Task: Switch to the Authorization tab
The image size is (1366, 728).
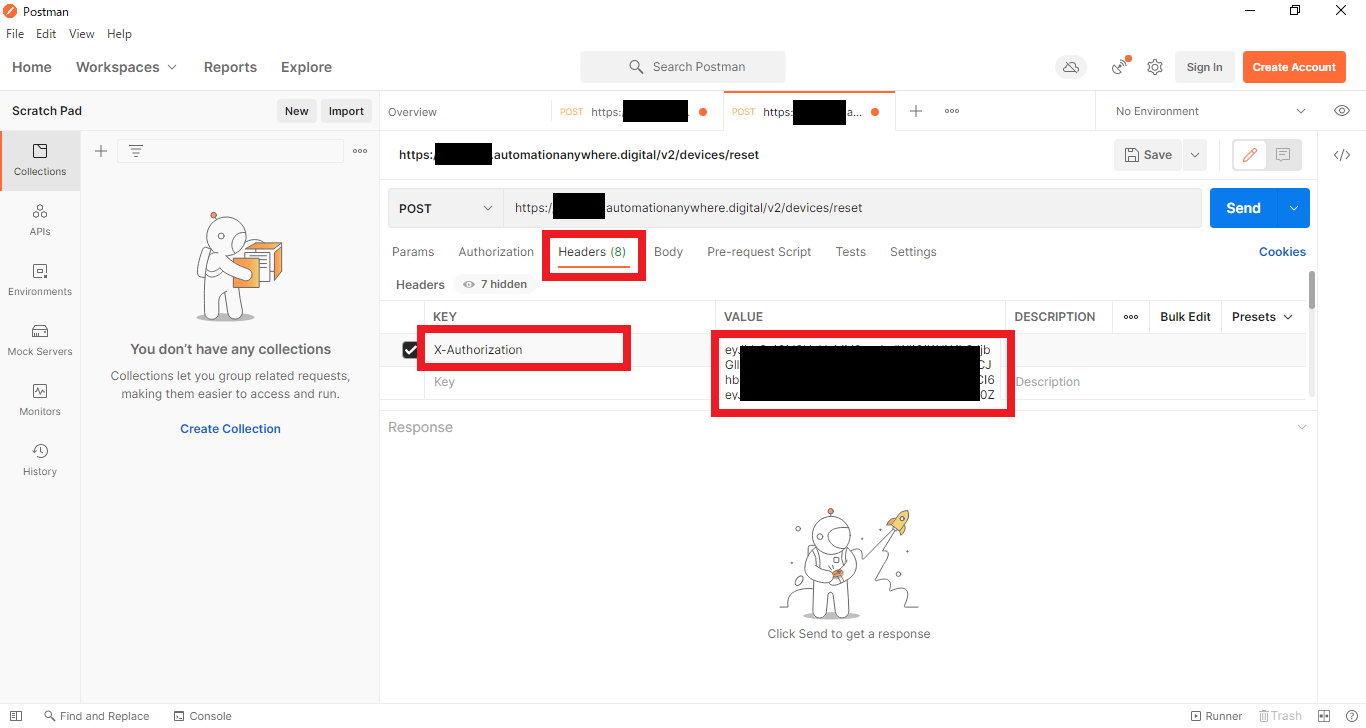Action: [x=496, y=252]
